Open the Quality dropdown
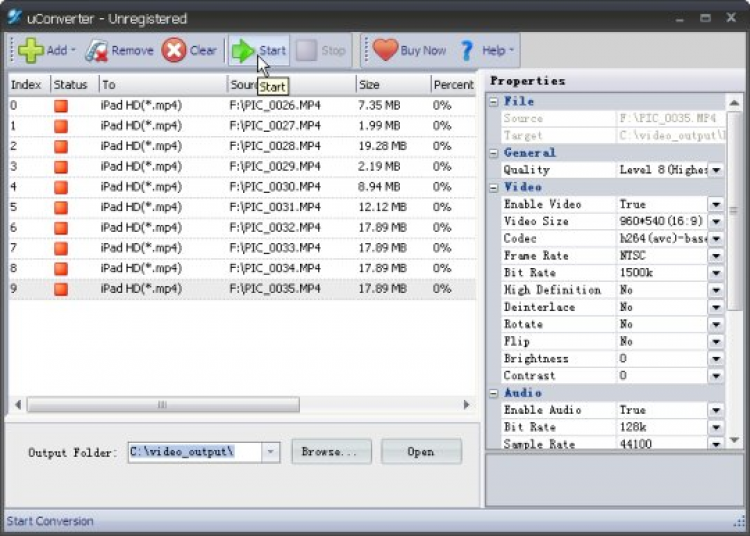Image resolution: width=750 pixels, height=536 pixels. 716,170
